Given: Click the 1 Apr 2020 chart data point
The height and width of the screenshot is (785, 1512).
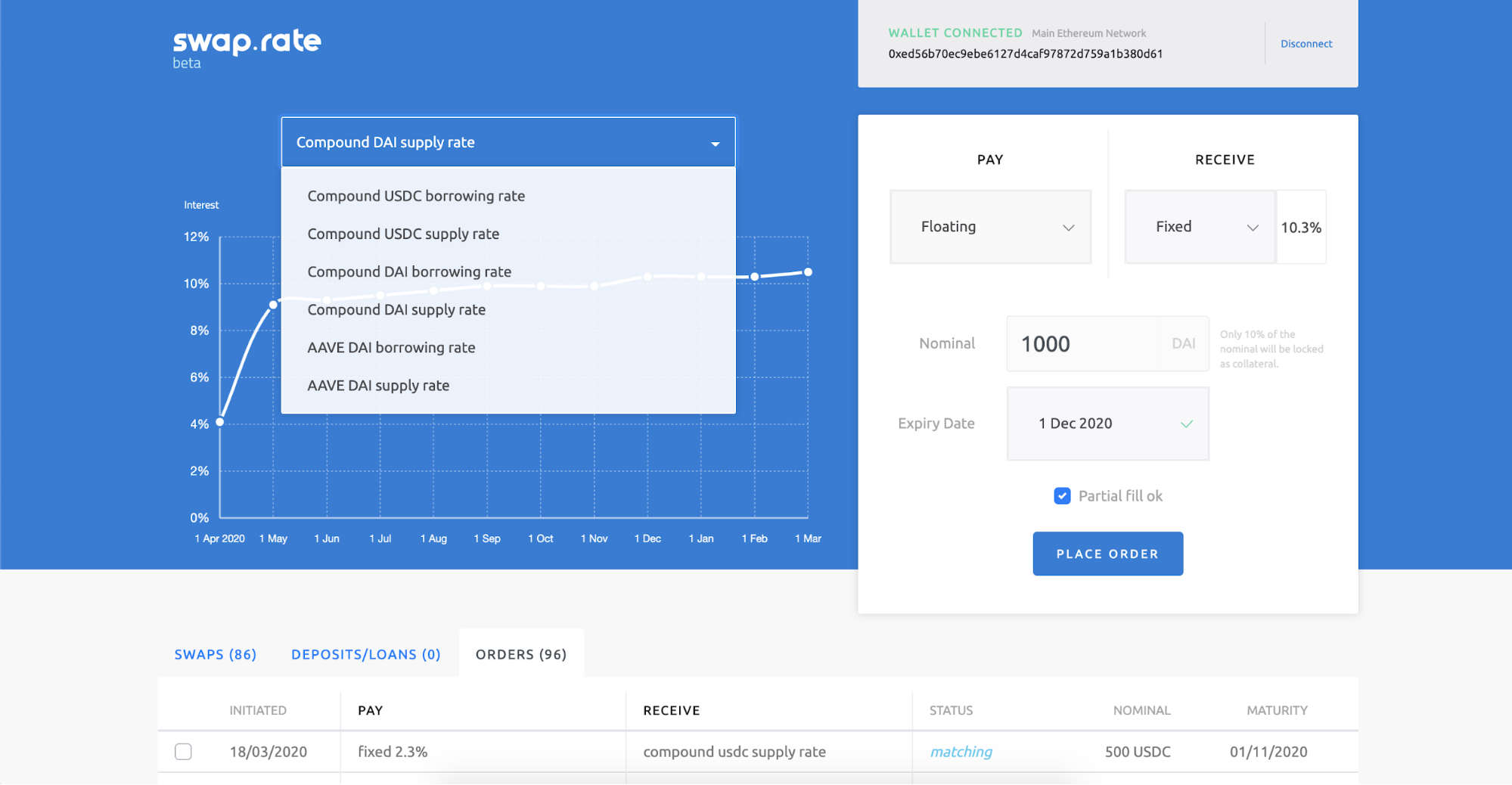Looking at the screenshot, I should 220,422.
